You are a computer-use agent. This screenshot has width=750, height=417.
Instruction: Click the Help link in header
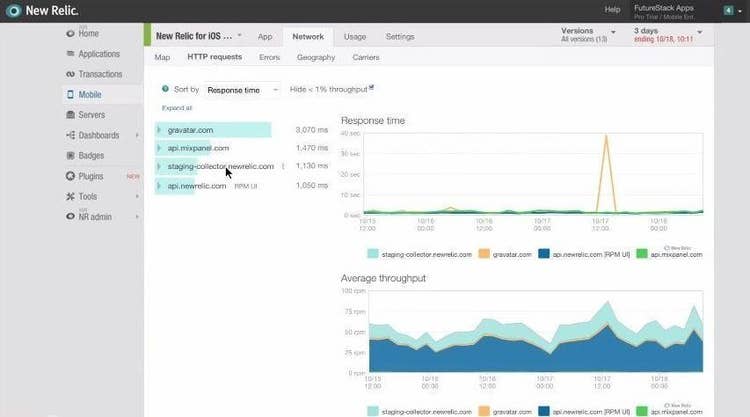612,10
